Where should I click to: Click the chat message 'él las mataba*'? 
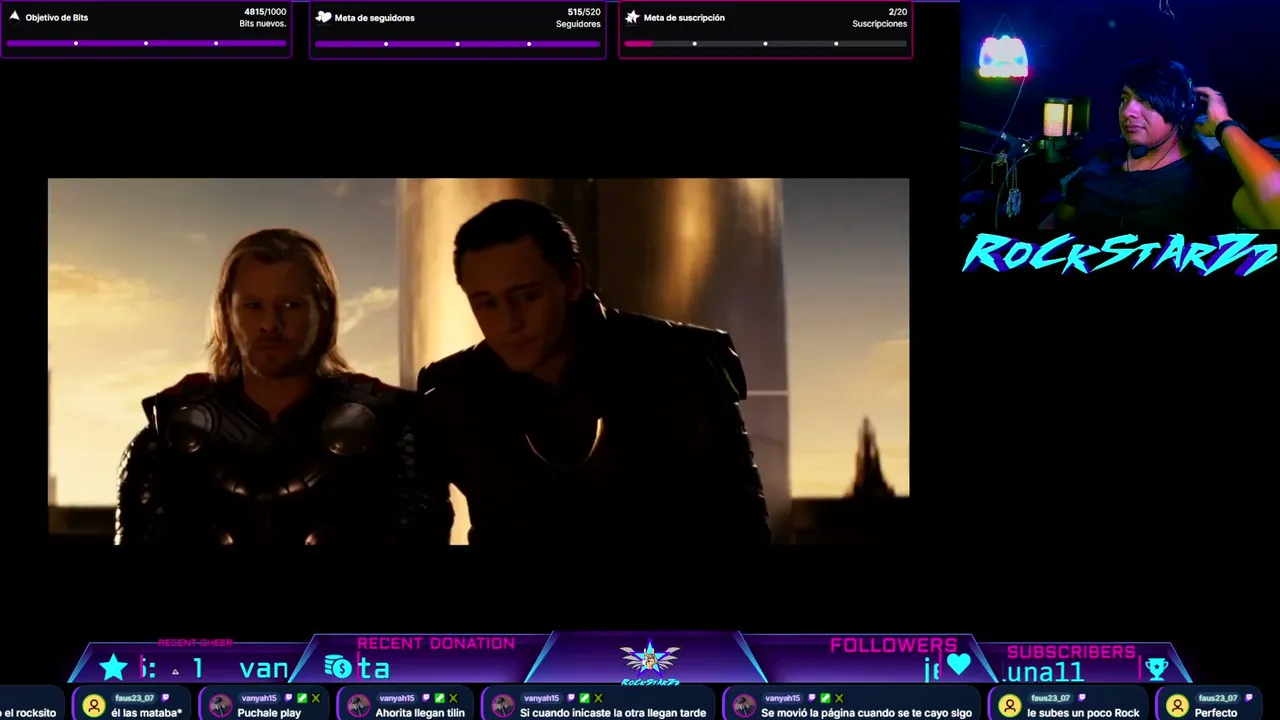point(147,713)
